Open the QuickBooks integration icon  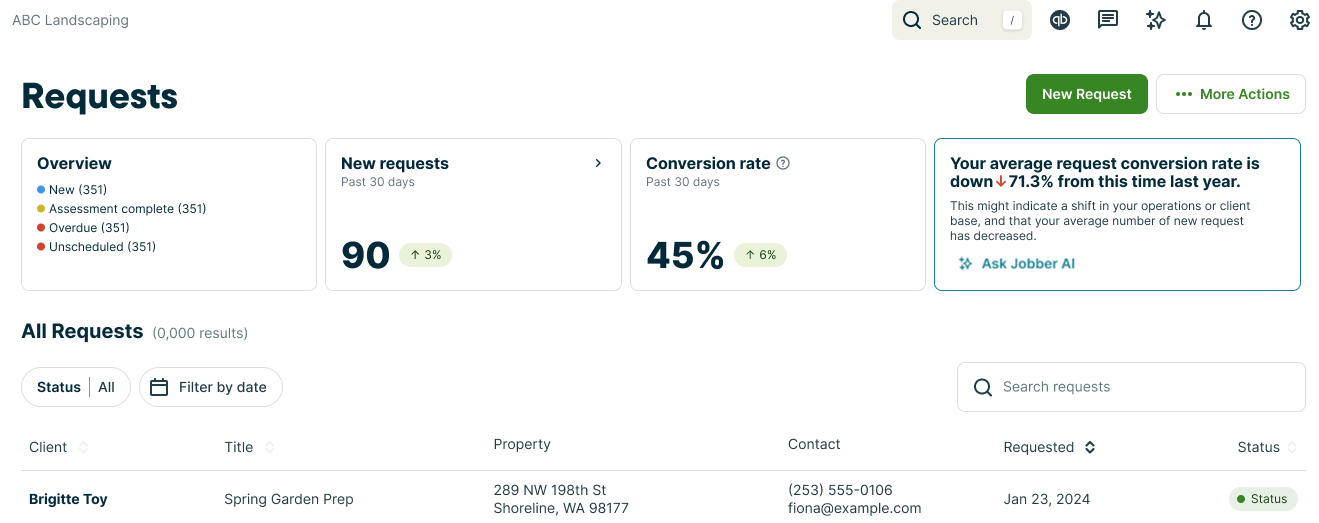[1060, 20]
